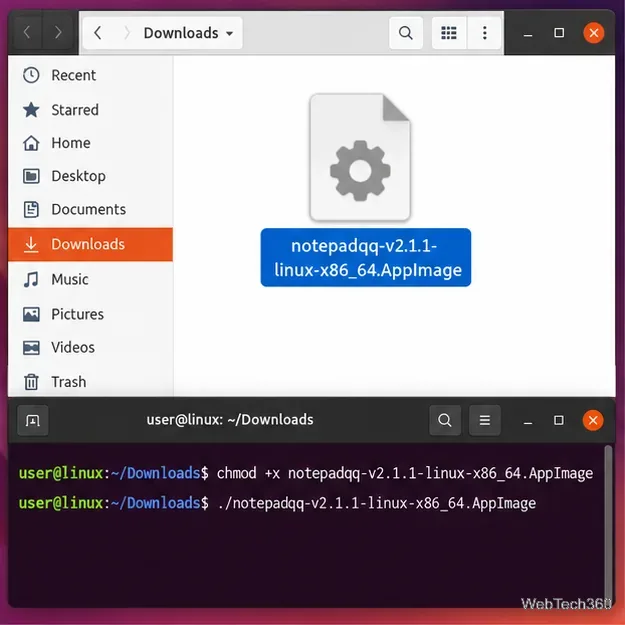
Task: Maximize the Files window
Action: (x=559, y=33)
